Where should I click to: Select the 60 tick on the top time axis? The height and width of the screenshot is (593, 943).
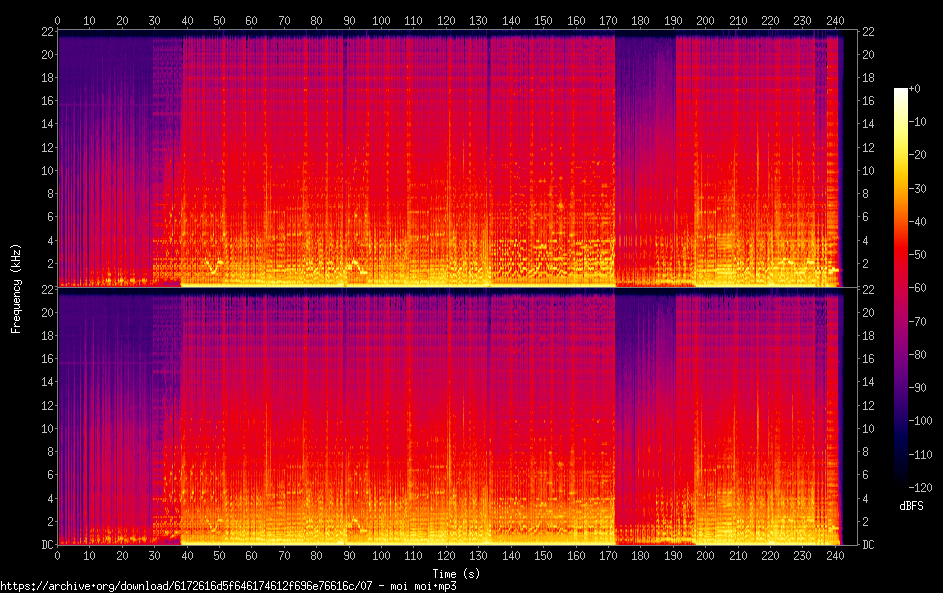(x=251, y=20)
